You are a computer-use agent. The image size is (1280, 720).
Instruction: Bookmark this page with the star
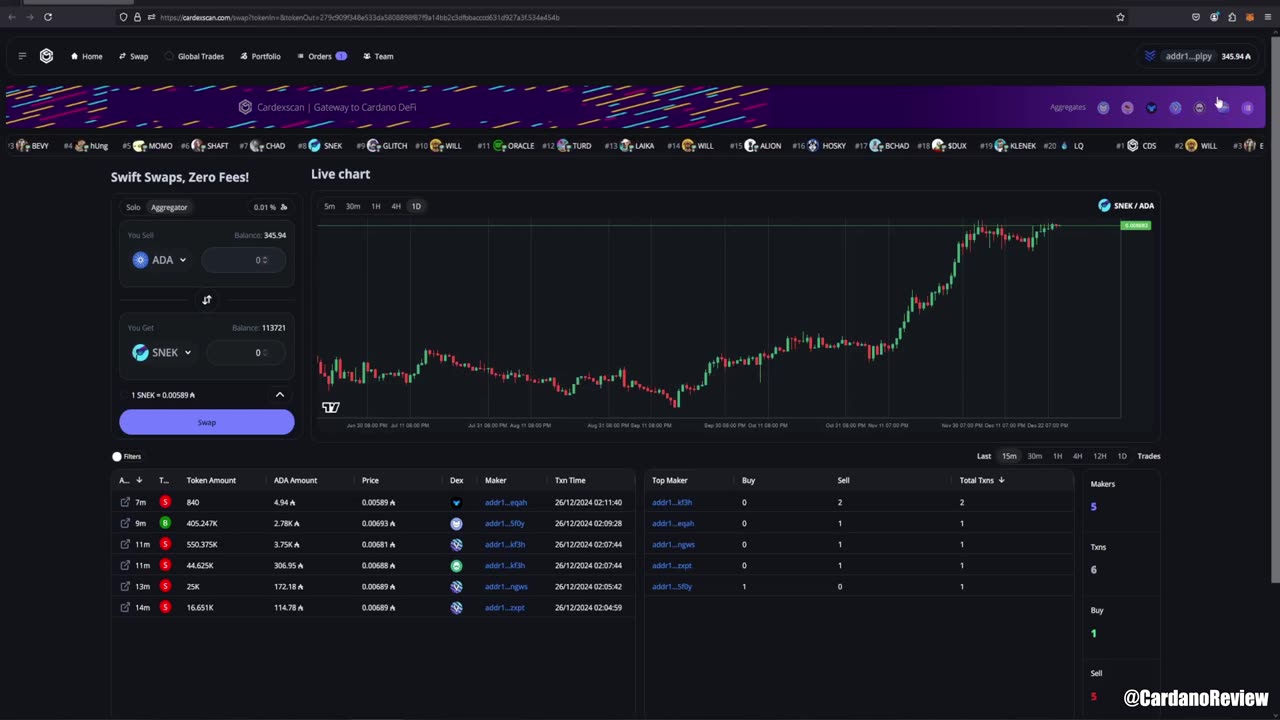click(1120, 17)
